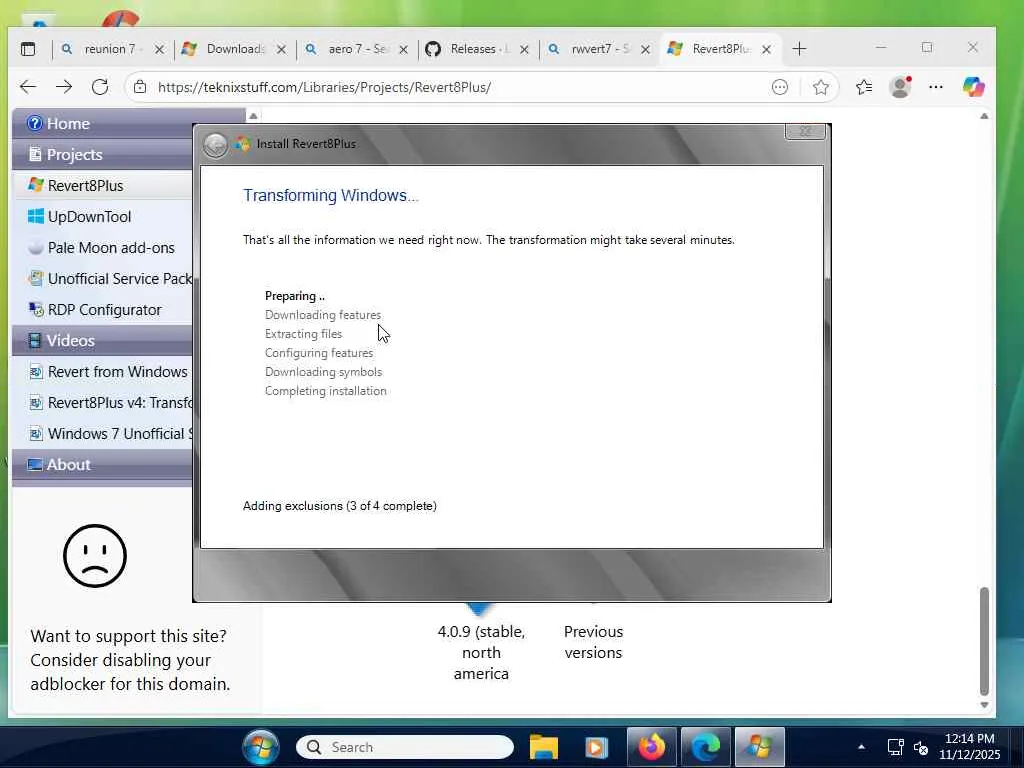Click the installer's title bar logo icon
This screenshot has height=768, width=1024.
pyautogui.click(x=243, y=144)
